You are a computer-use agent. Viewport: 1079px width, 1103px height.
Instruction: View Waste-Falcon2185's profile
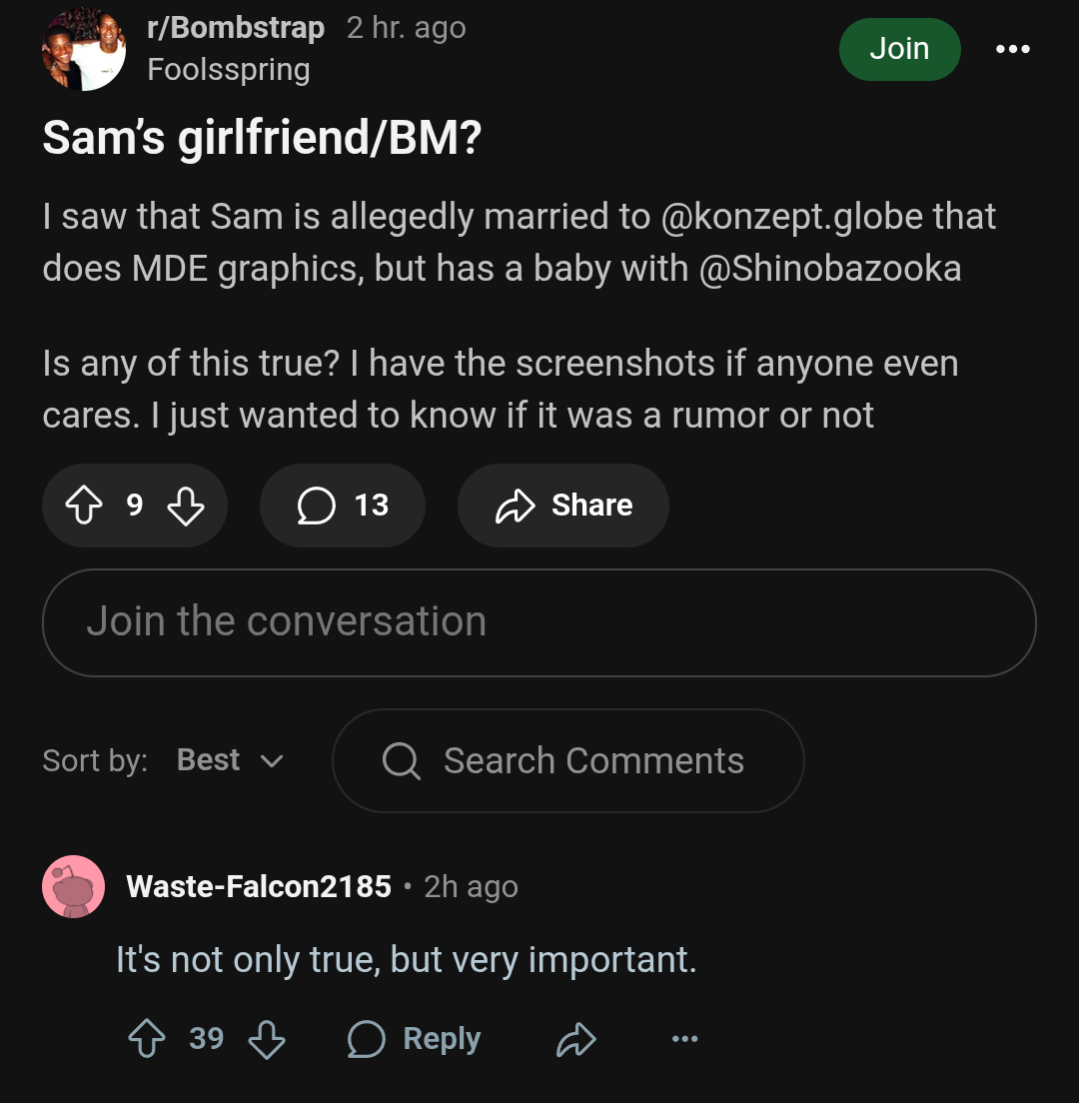pos(258,887)
